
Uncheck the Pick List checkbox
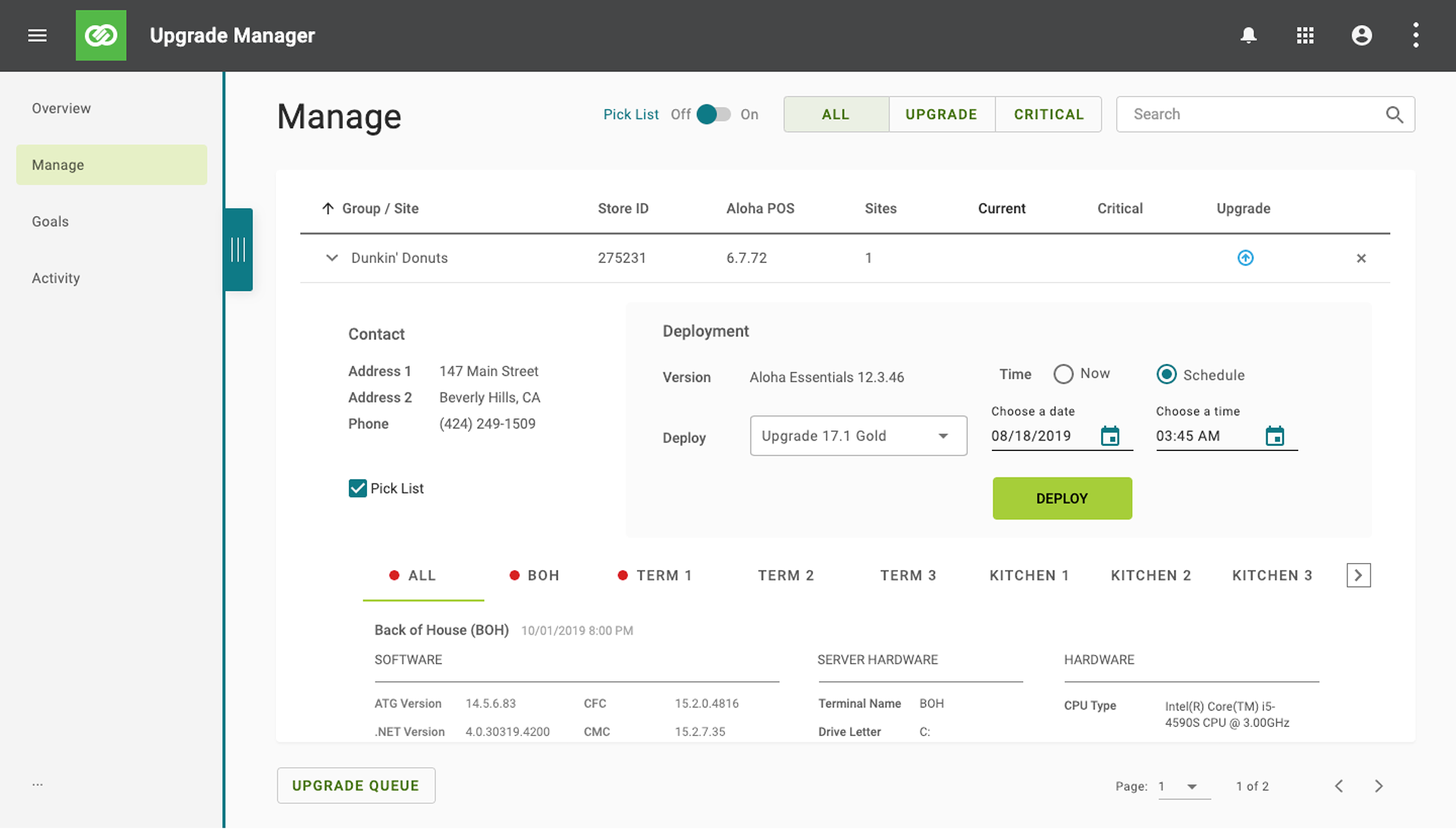357,488
